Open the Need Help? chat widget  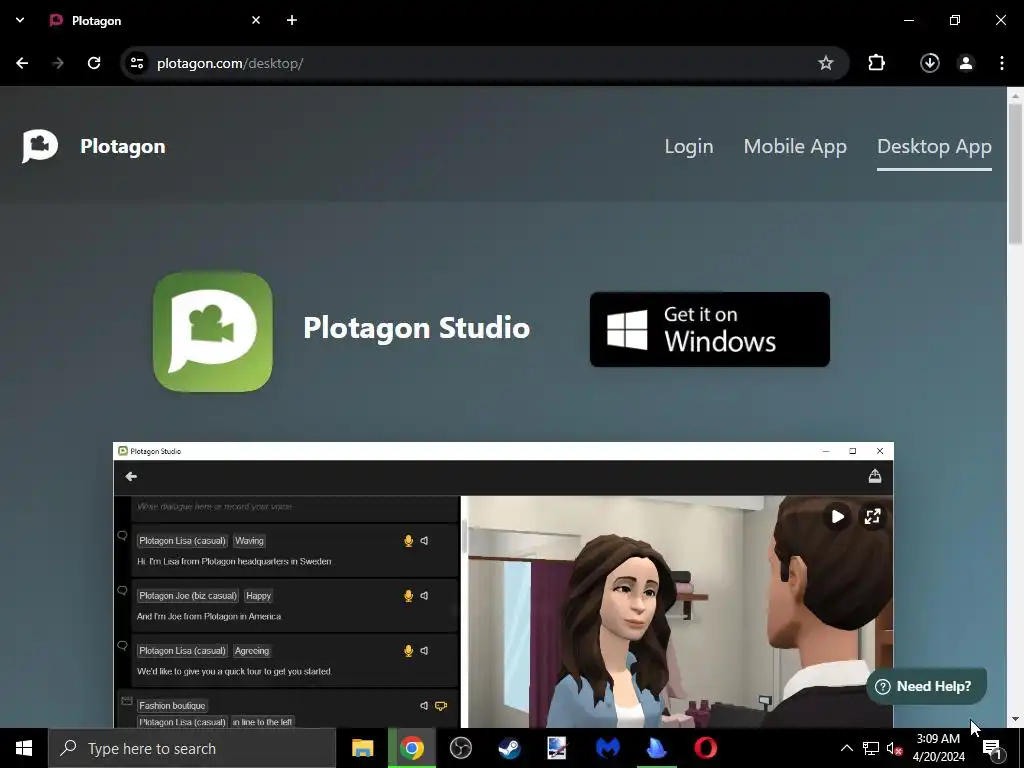[925, 686]
